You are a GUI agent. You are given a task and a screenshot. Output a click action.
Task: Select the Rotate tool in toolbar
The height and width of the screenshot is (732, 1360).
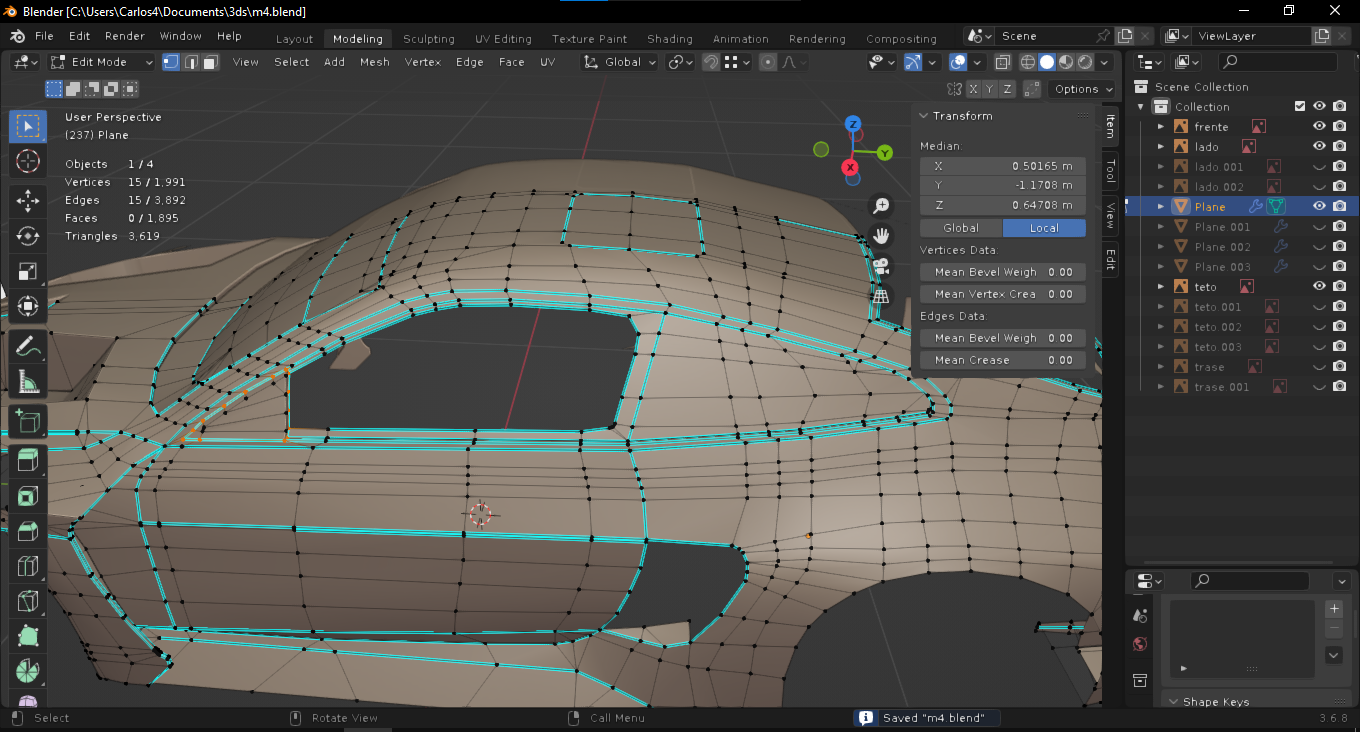[x=28, y=236]
